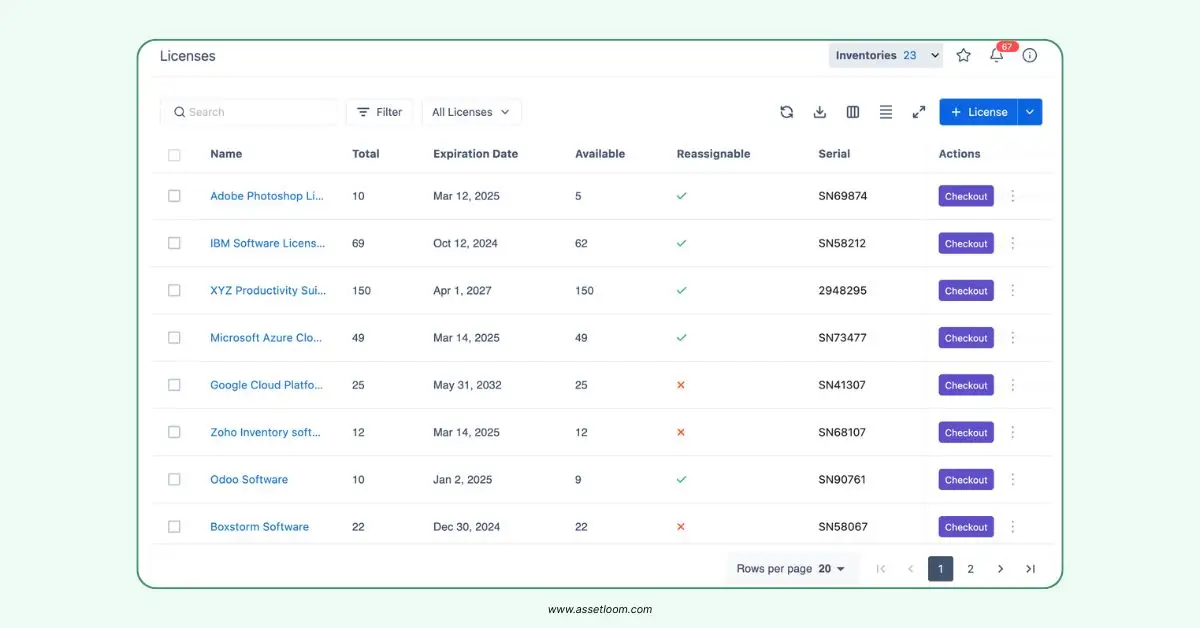1200x628 pixels.
Task: Select the Odoo Software row checkbox
Action: 174,479
